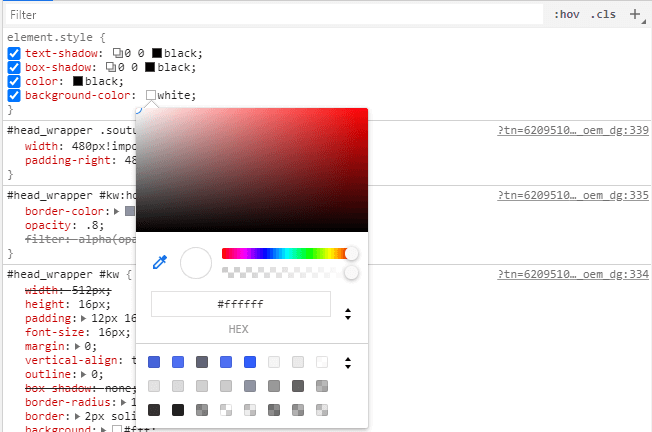
Task: Open the .cls element classes pane
Action: (603, 15)
